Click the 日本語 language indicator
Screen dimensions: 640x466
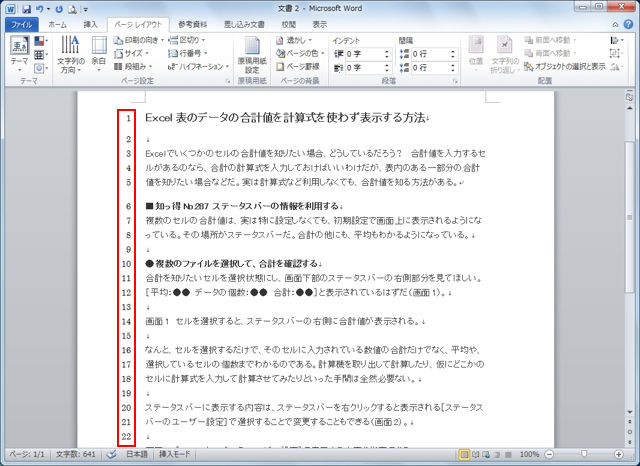(x=136, y=454)
